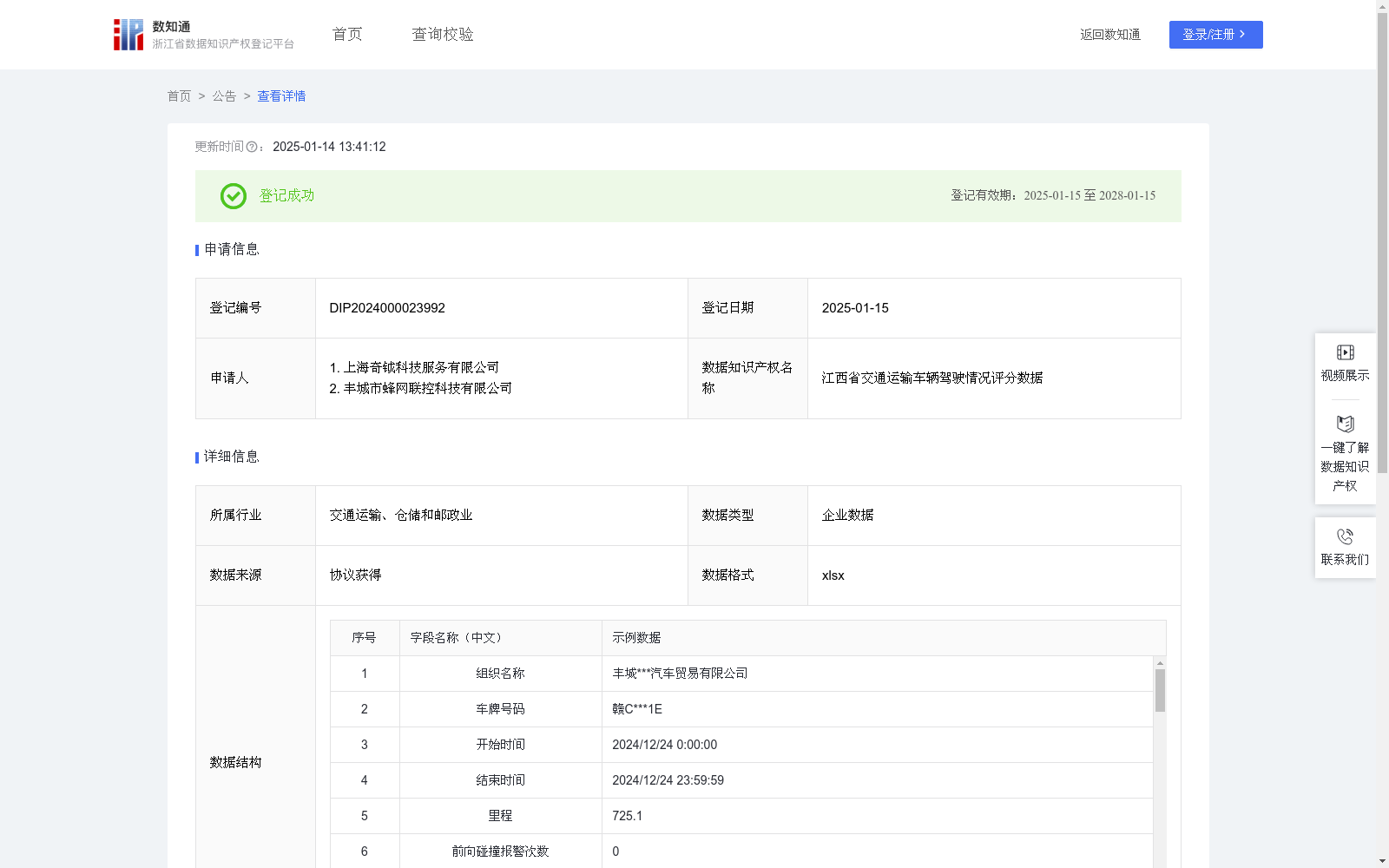Select 查看详情 in the breadcrumb
Viewport: 1389px width, 868px height.
[x=281, y=96]
